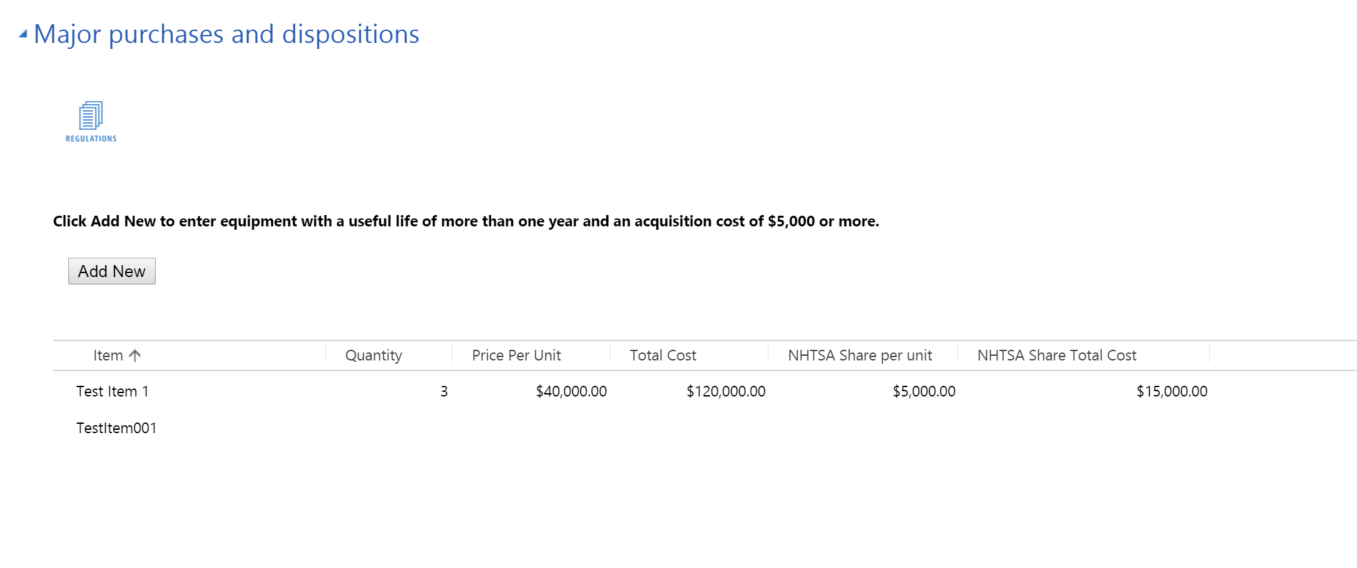The width and height of the screenshot is (1357, 568).
Task: Open the TestItem001 record
Action: point(116,429)
